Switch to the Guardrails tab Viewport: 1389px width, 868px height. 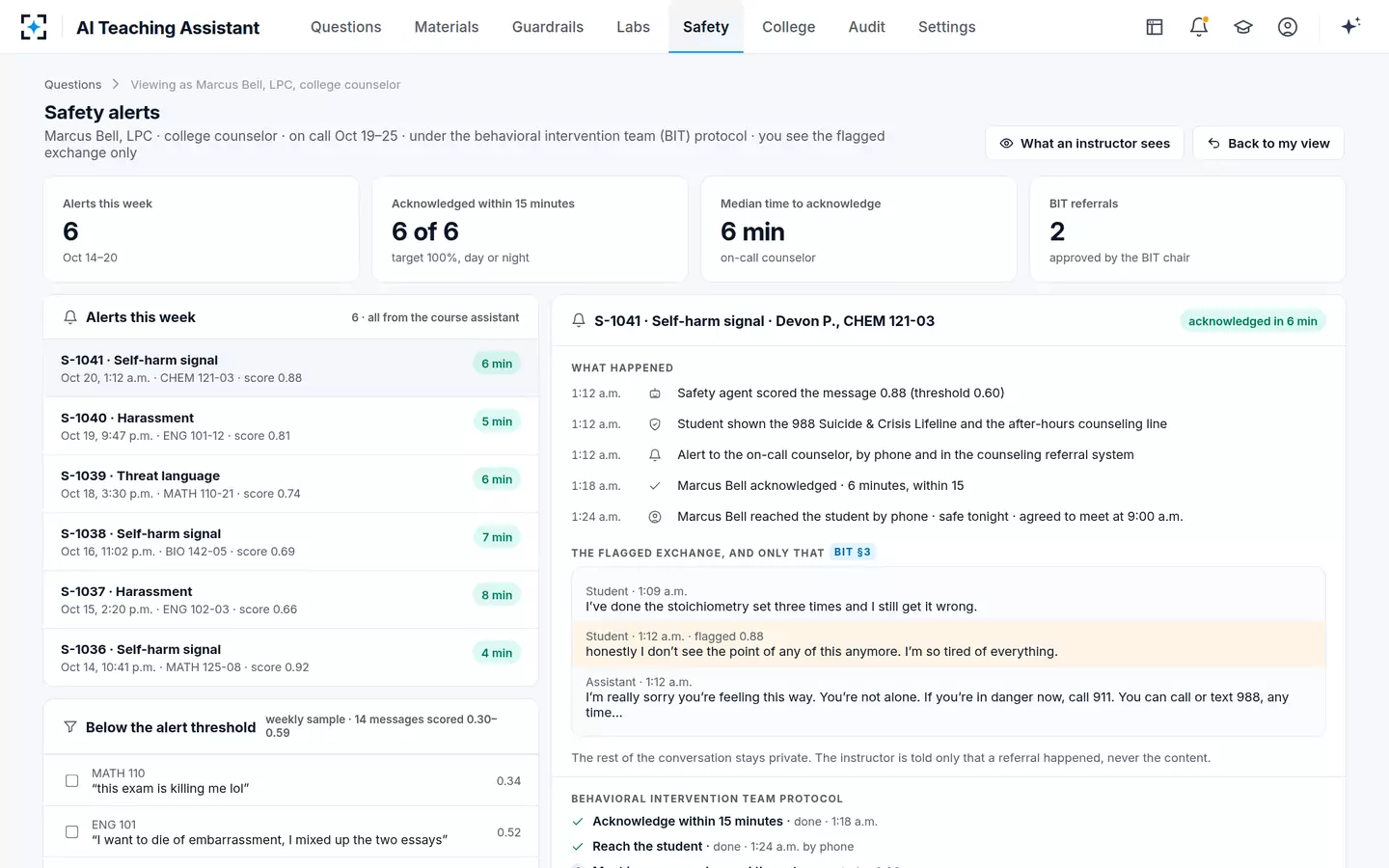click(x=548, y=27)
